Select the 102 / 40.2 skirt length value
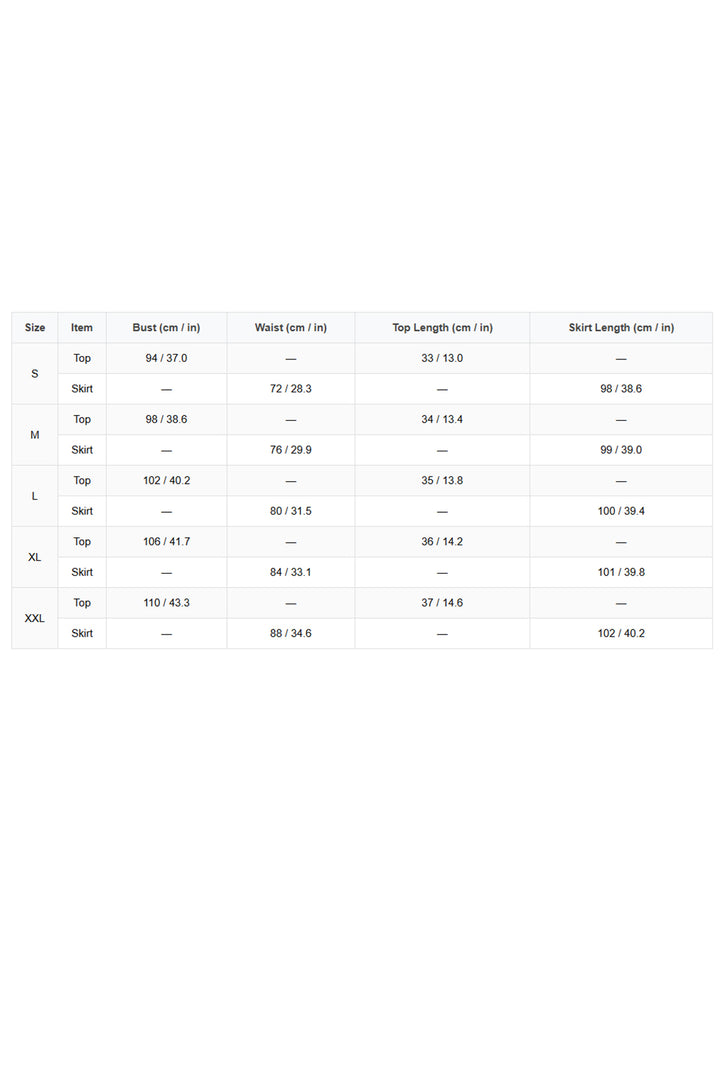The height and width of the screenshot is (1080, 720). click(621, 633)
